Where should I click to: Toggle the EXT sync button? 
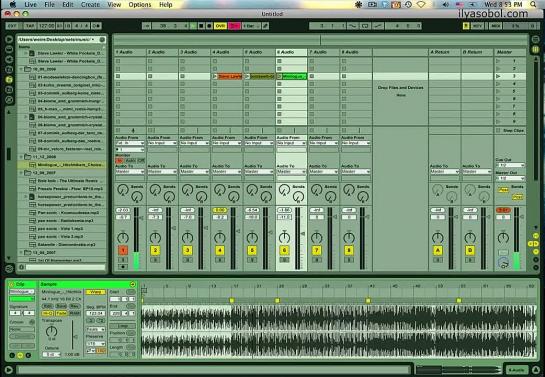point(12,26)
